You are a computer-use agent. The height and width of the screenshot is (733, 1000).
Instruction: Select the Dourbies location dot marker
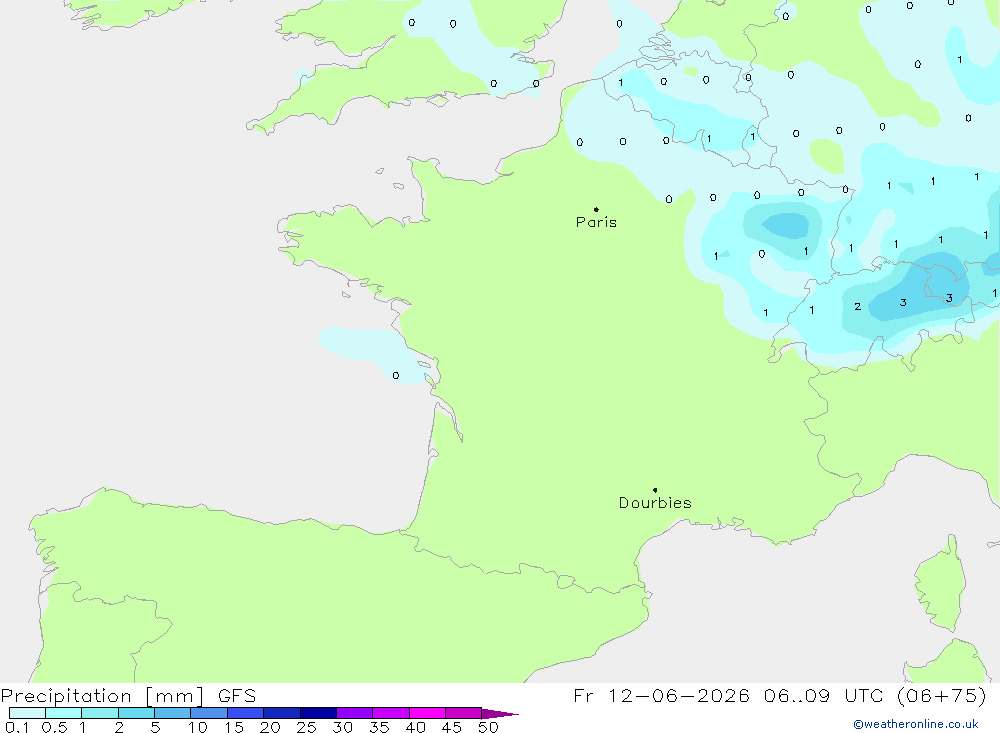tap(655, 490)
